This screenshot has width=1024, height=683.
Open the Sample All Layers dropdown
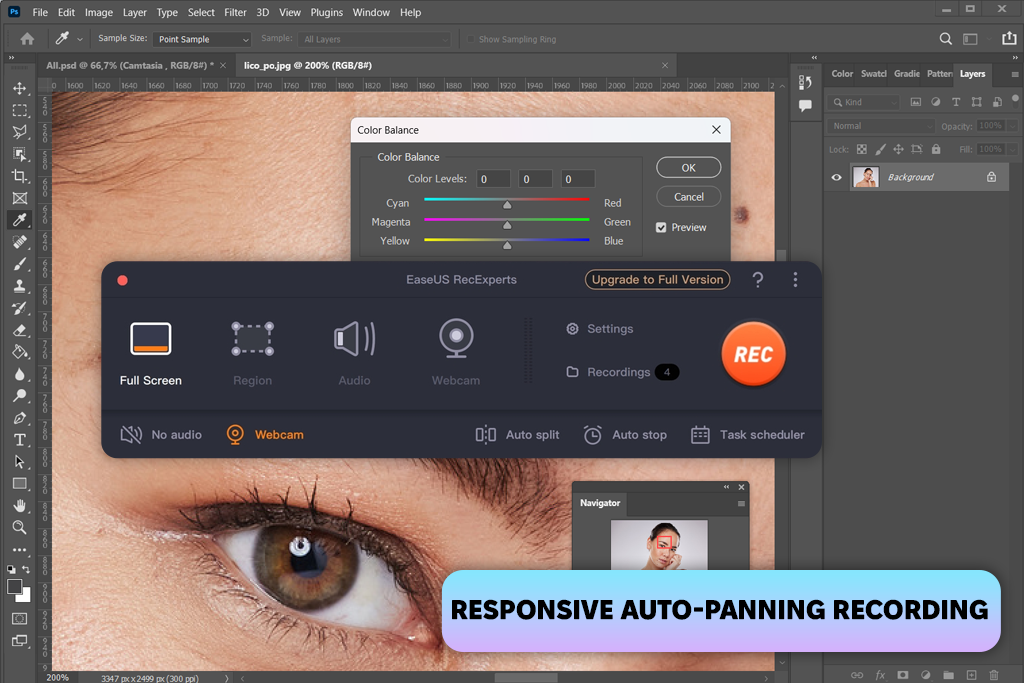tap(374, 39)
